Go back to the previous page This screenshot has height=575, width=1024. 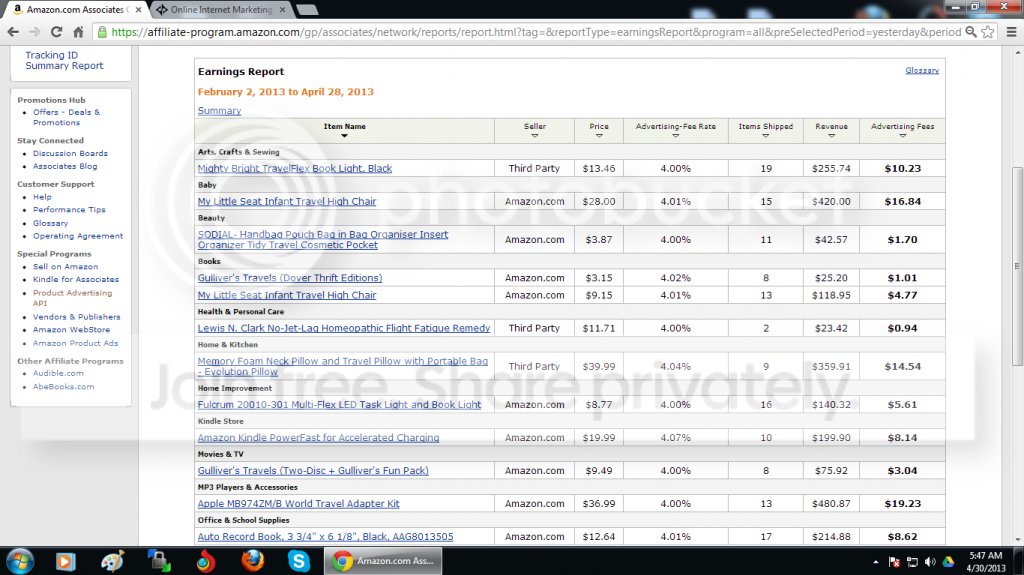click(12, 31)
